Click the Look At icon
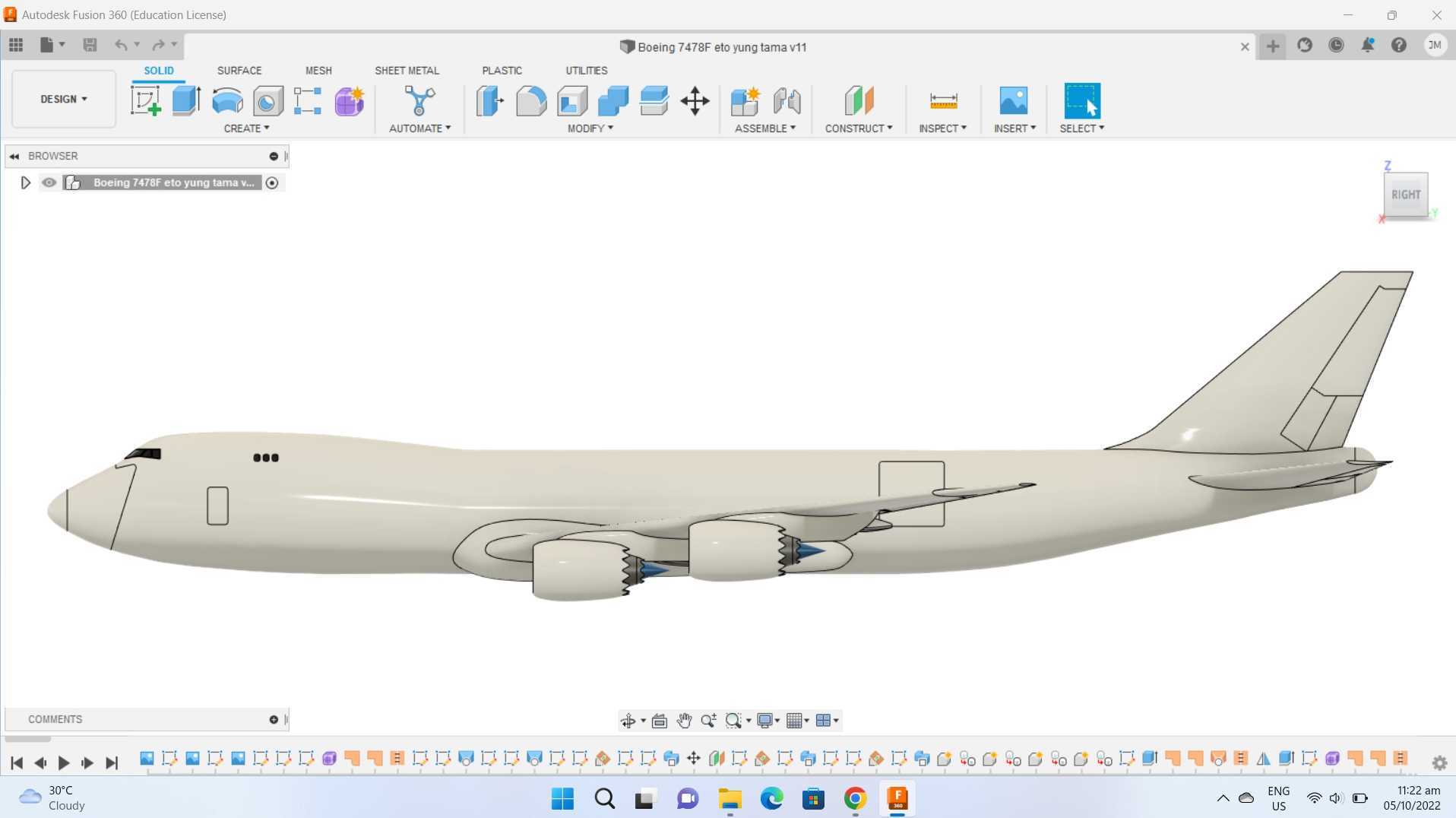Image resolution: width=1456 pixels, height=818 pixels. click(660, 721)
